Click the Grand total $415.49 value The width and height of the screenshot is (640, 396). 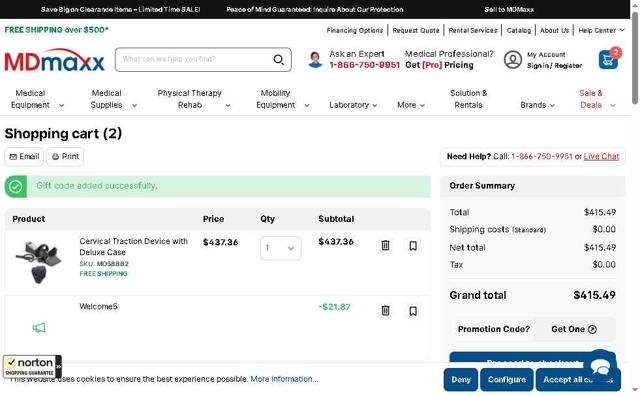tap(594, 295)
